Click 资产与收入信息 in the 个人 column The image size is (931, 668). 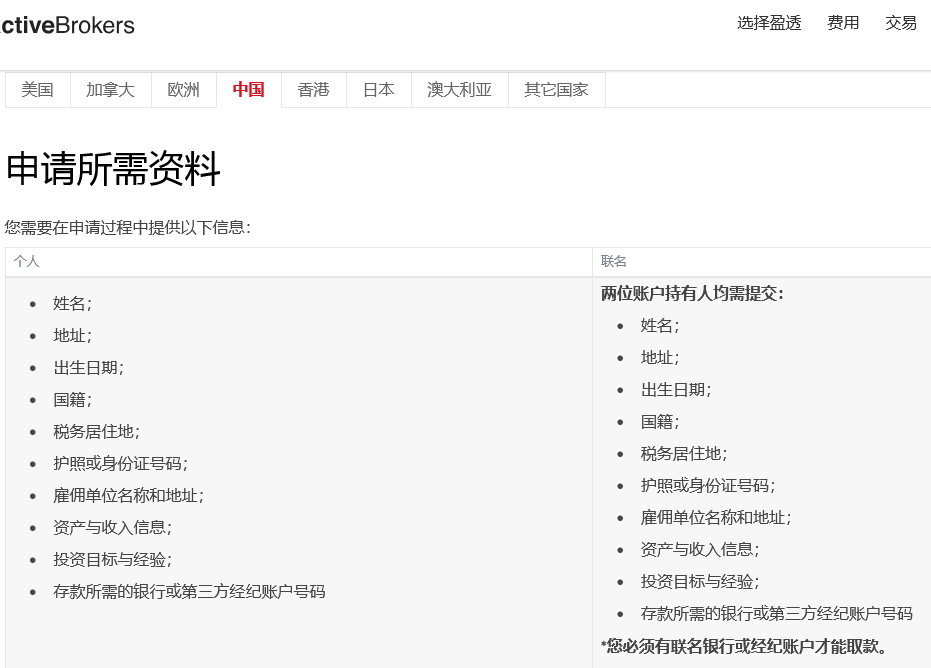pyautogui.click(x=112, y=528)
